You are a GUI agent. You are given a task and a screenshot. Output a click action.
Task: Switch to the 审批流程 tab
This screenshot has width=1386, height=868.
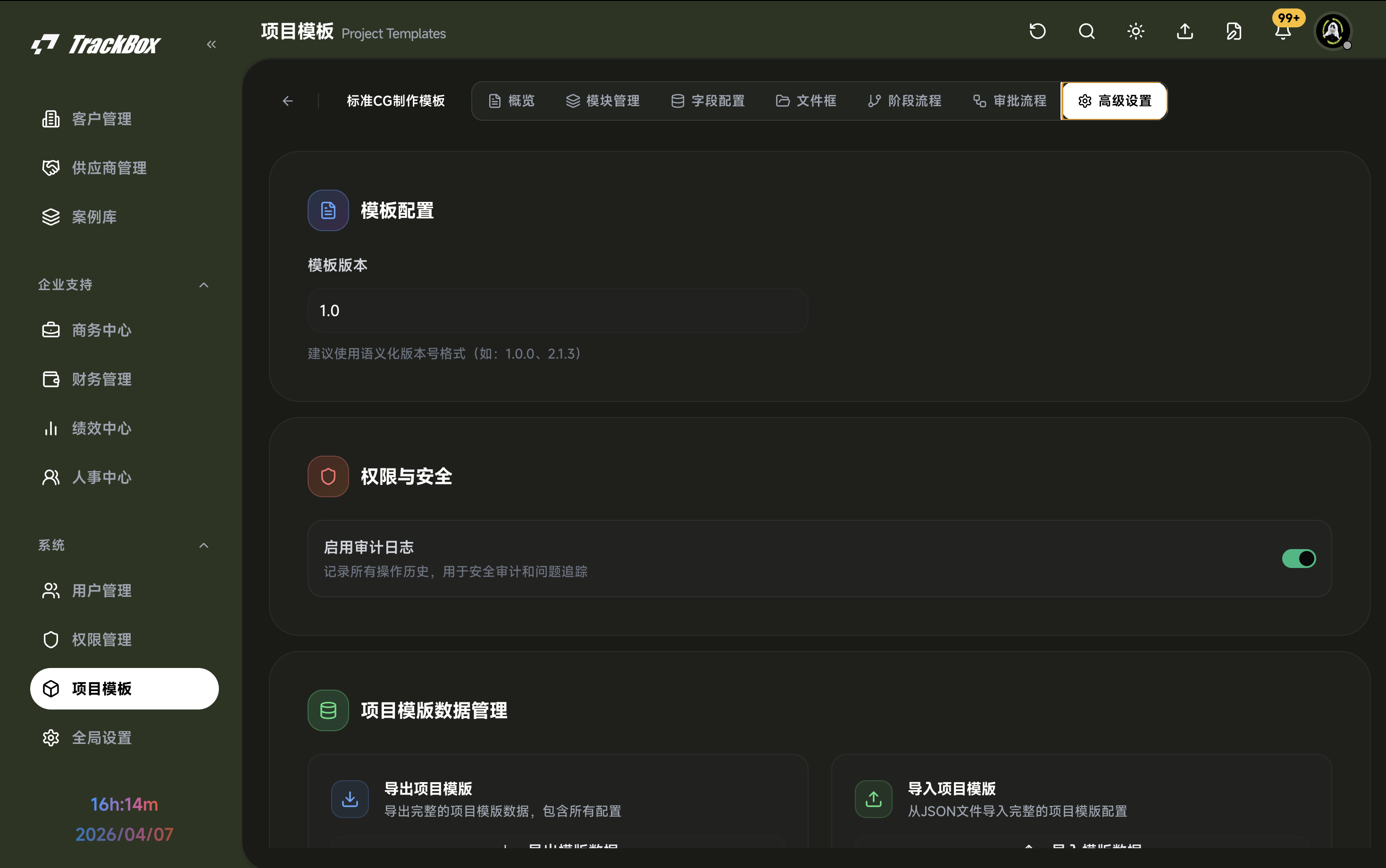pos(1010,101)
